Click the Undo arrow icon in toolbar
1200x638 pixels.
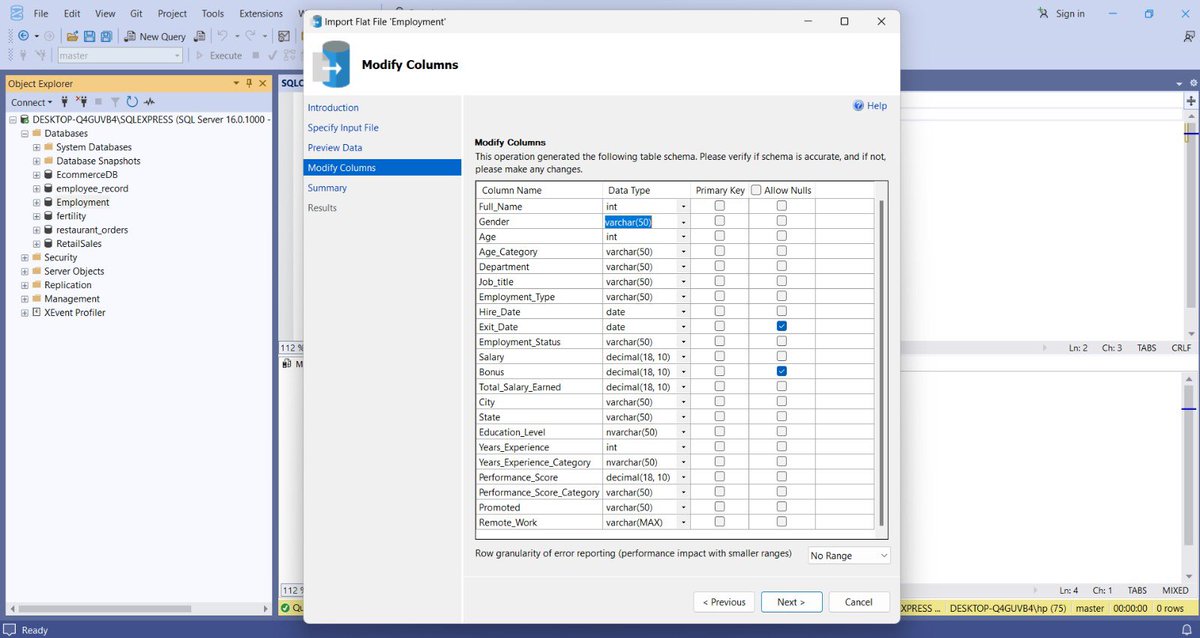pos(223,36)
